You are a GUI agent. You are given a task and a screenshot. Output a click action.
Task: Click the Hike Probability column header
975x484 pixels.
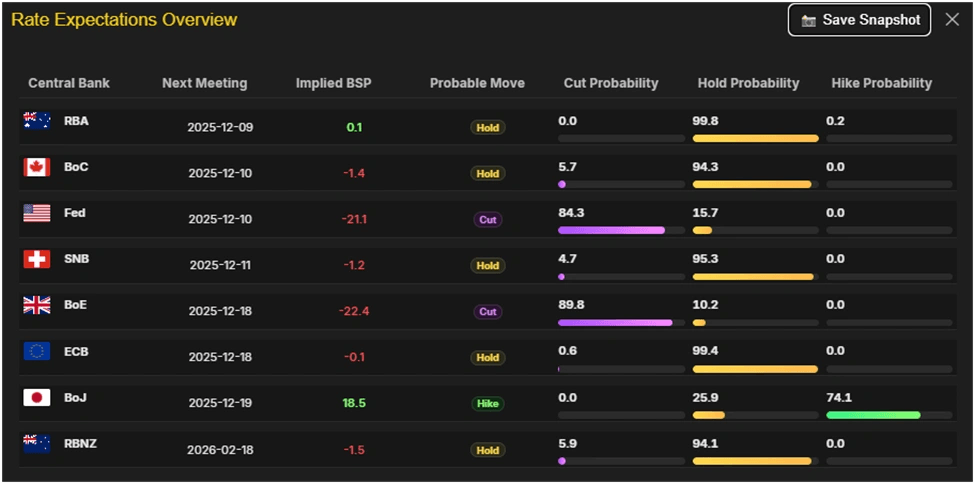[881, 83]
